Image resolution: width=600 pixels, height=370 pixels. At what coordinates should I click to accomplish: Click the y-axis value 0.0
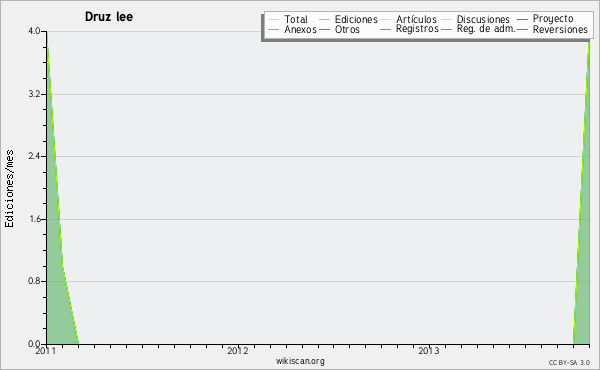(34, 344)
